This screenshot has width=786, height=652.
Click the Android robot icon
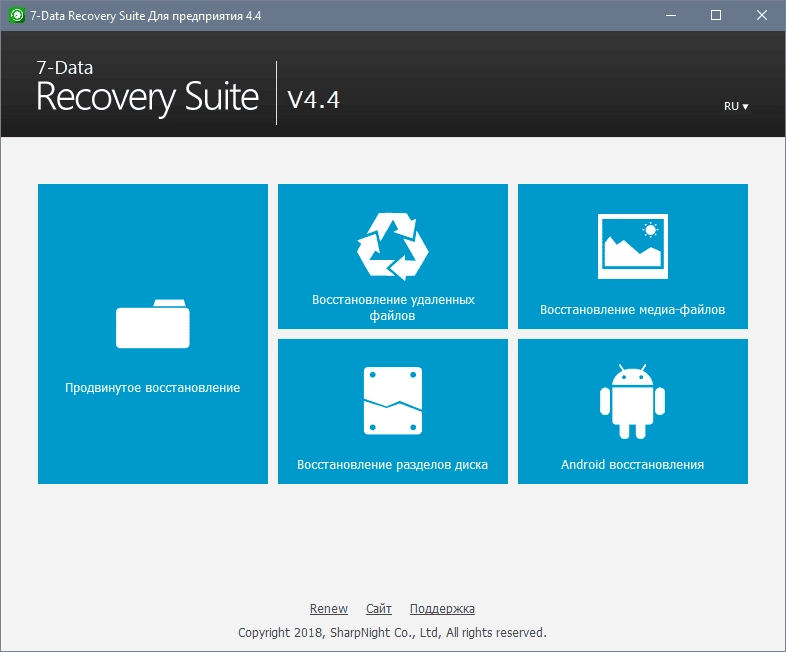pyautogui.click(x=633, y=401)
